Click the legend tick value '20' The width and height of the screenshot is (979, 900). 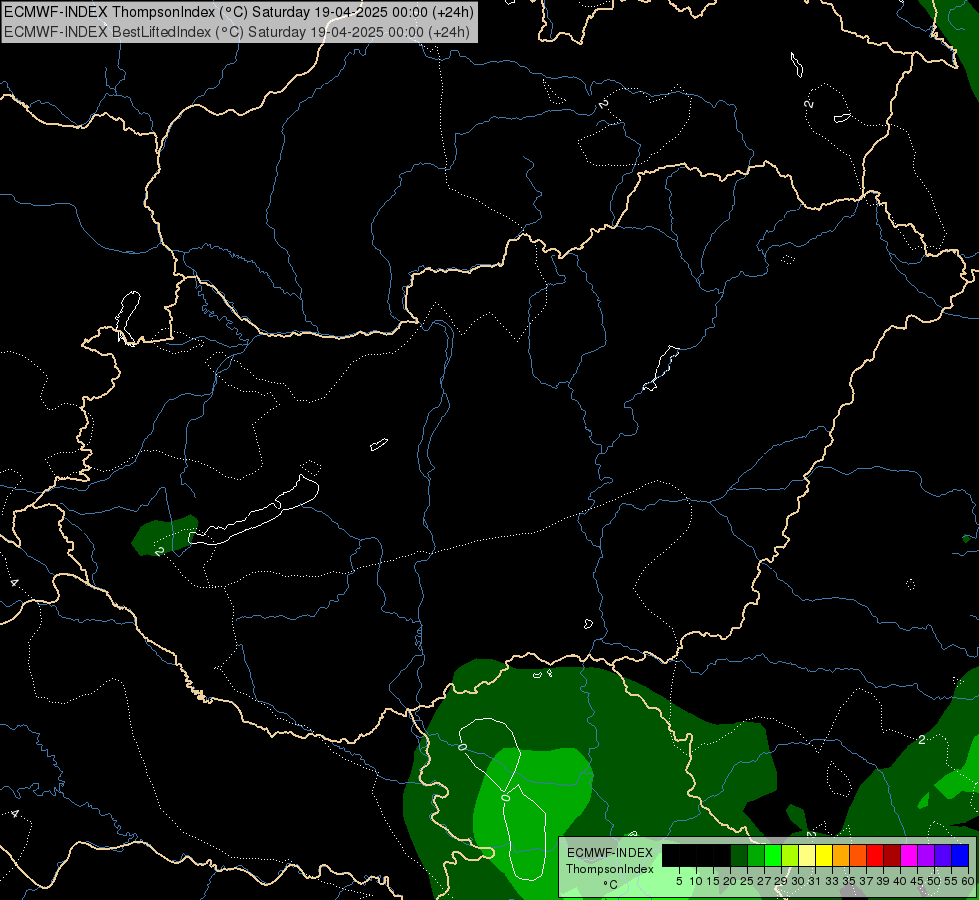(730, 881)
